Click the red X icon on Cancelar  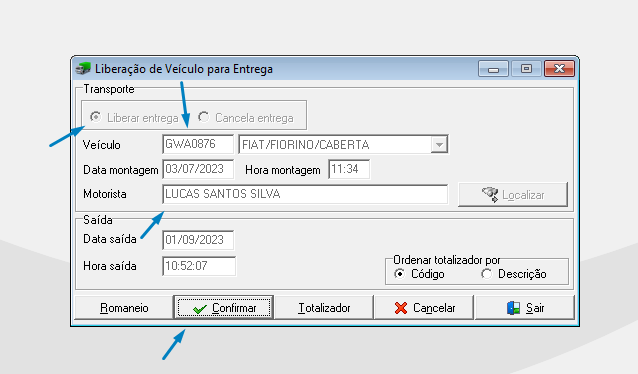click(x=401, y=308)
